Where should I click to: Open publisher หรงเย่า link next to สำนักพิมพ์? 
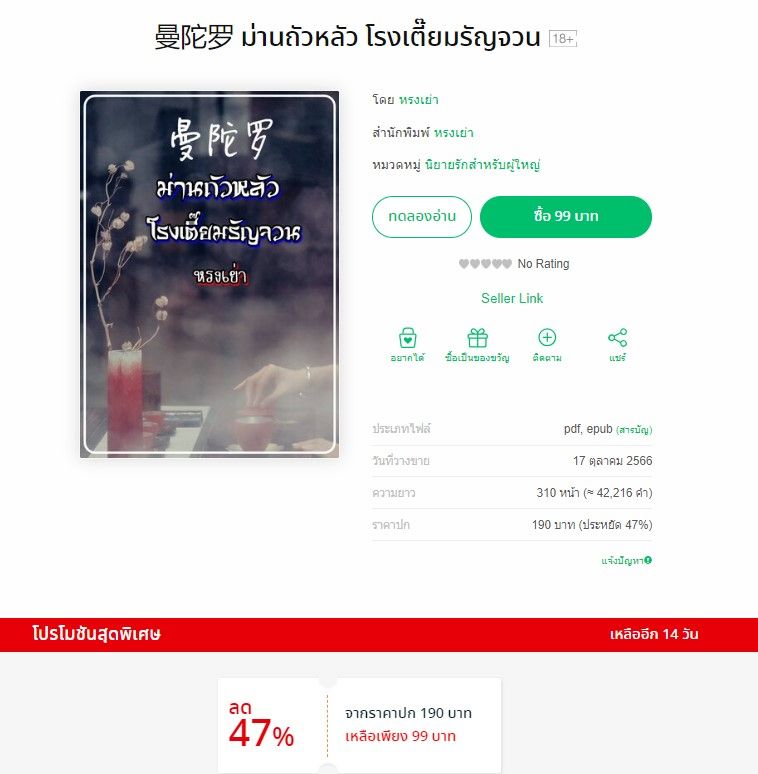[x=454, y=132]
